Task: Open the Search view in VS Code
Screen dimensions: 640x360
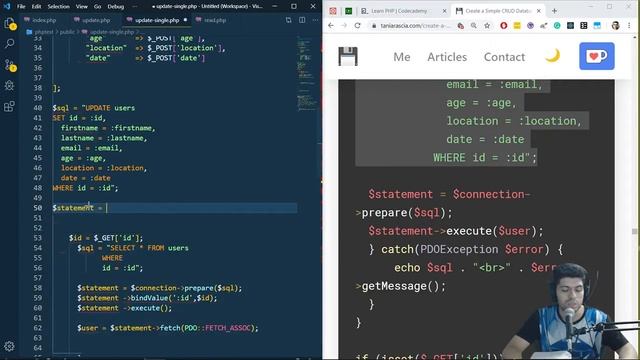Action: point(9,43)
